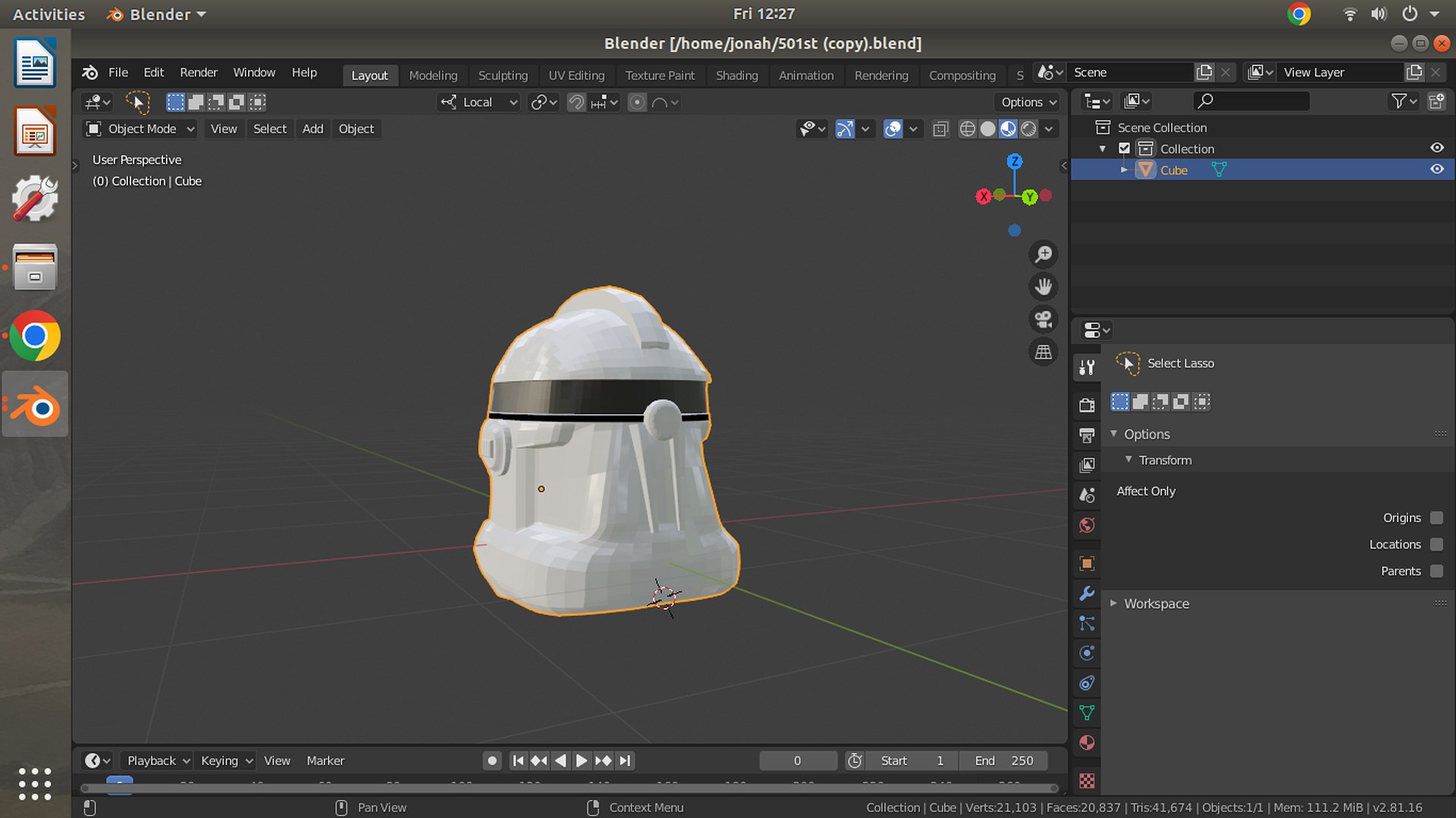1456x818 pixels.
Task: Switch to the Modeling workspace tab
Action: 433,75
